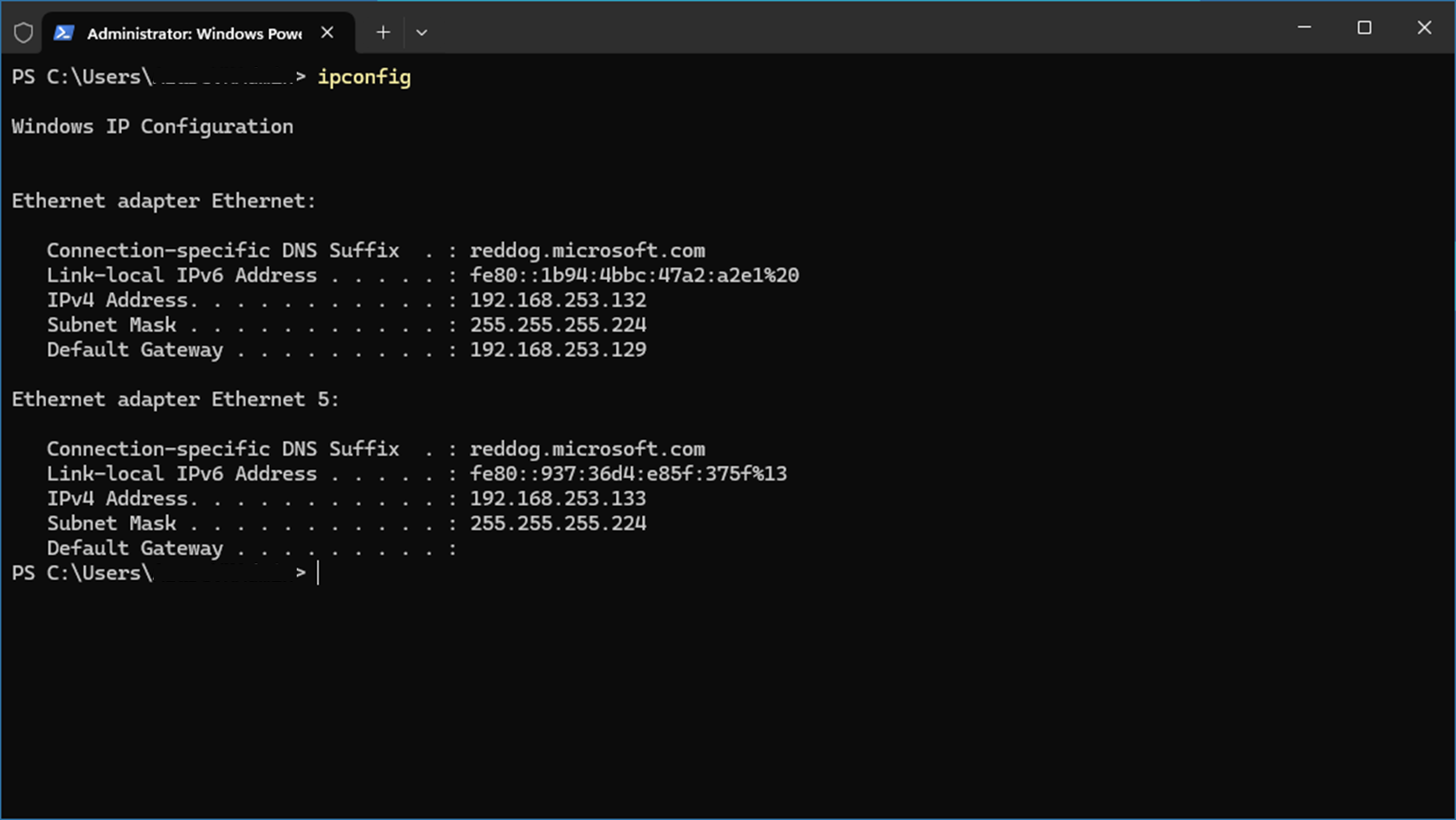
Task: Click the admin shield icon in title bar
Action: coord(23,33)
